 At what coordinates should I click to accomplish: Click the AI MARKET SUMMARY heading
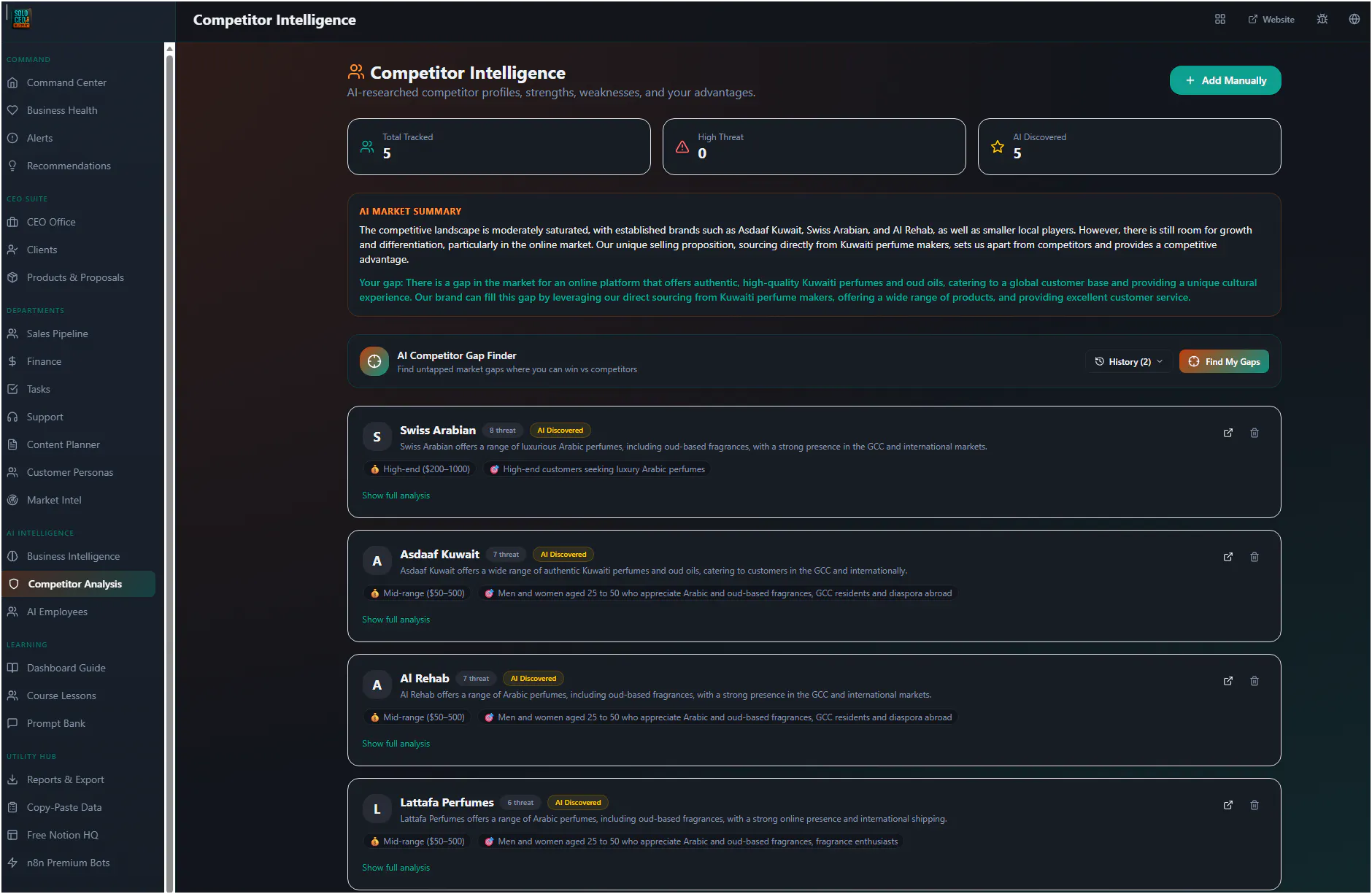(410, 212)
